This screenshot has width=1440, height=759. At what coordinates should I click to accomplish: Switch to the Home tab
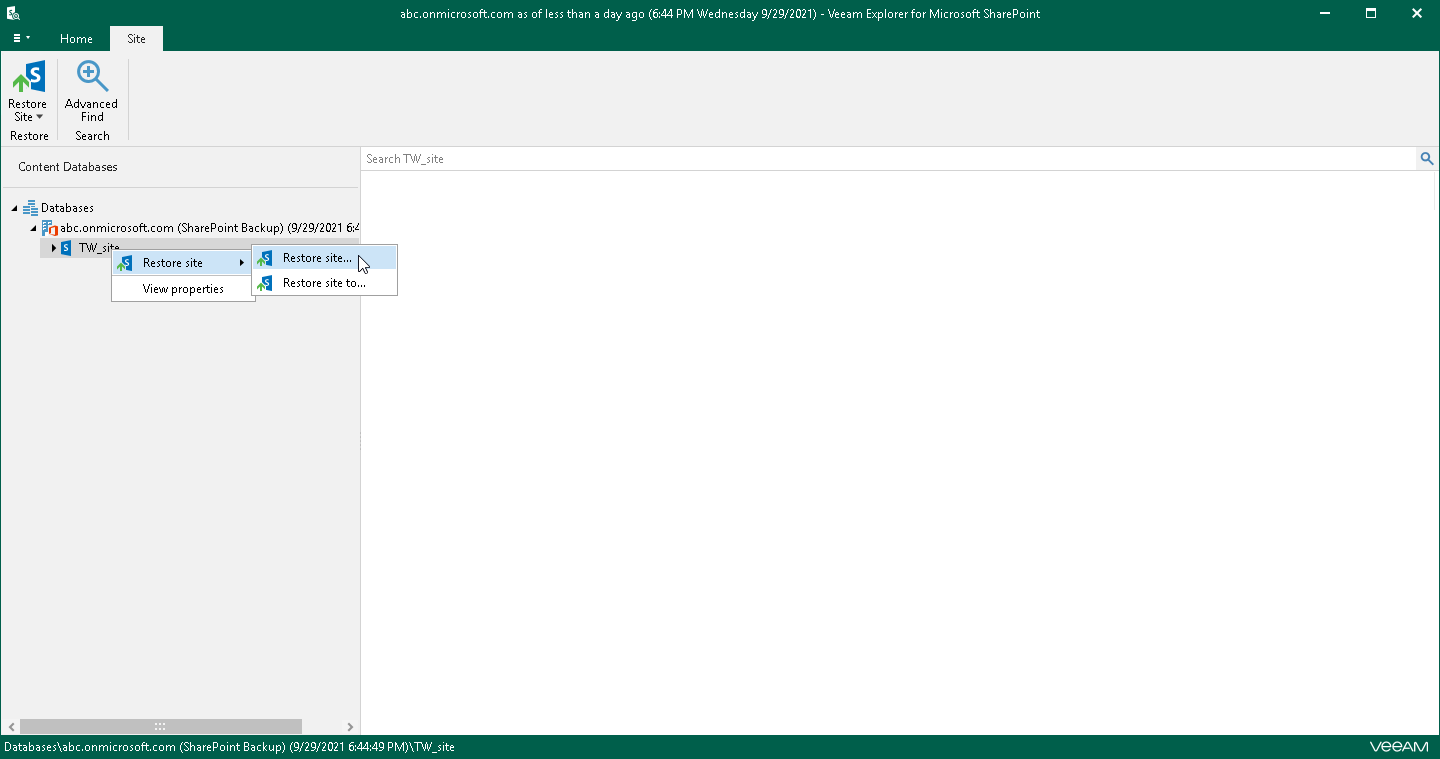[x=76, y=39]
